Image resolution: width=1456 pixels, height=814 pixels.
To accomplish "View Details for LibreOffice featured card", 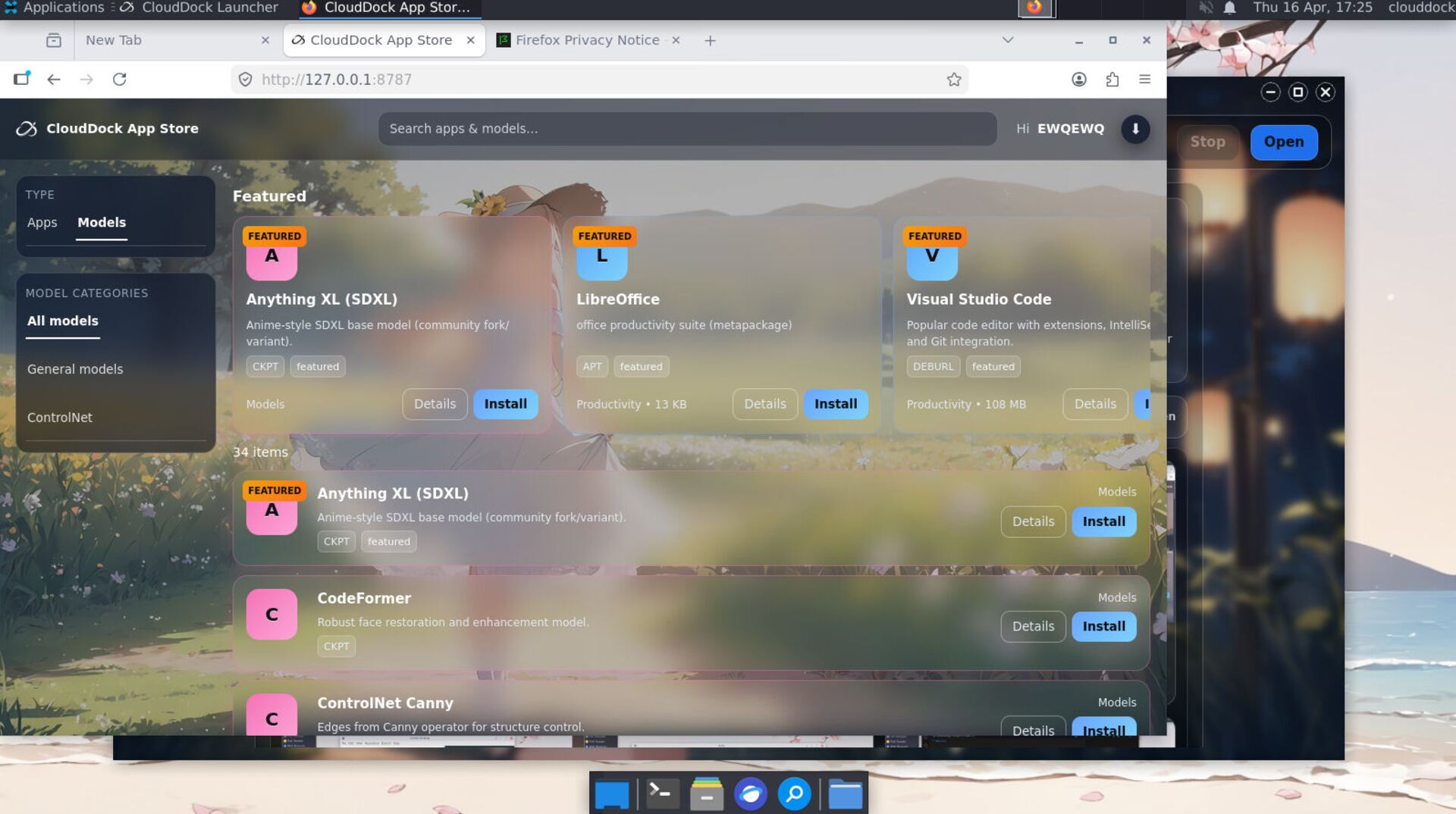I will tap(764, 404).
